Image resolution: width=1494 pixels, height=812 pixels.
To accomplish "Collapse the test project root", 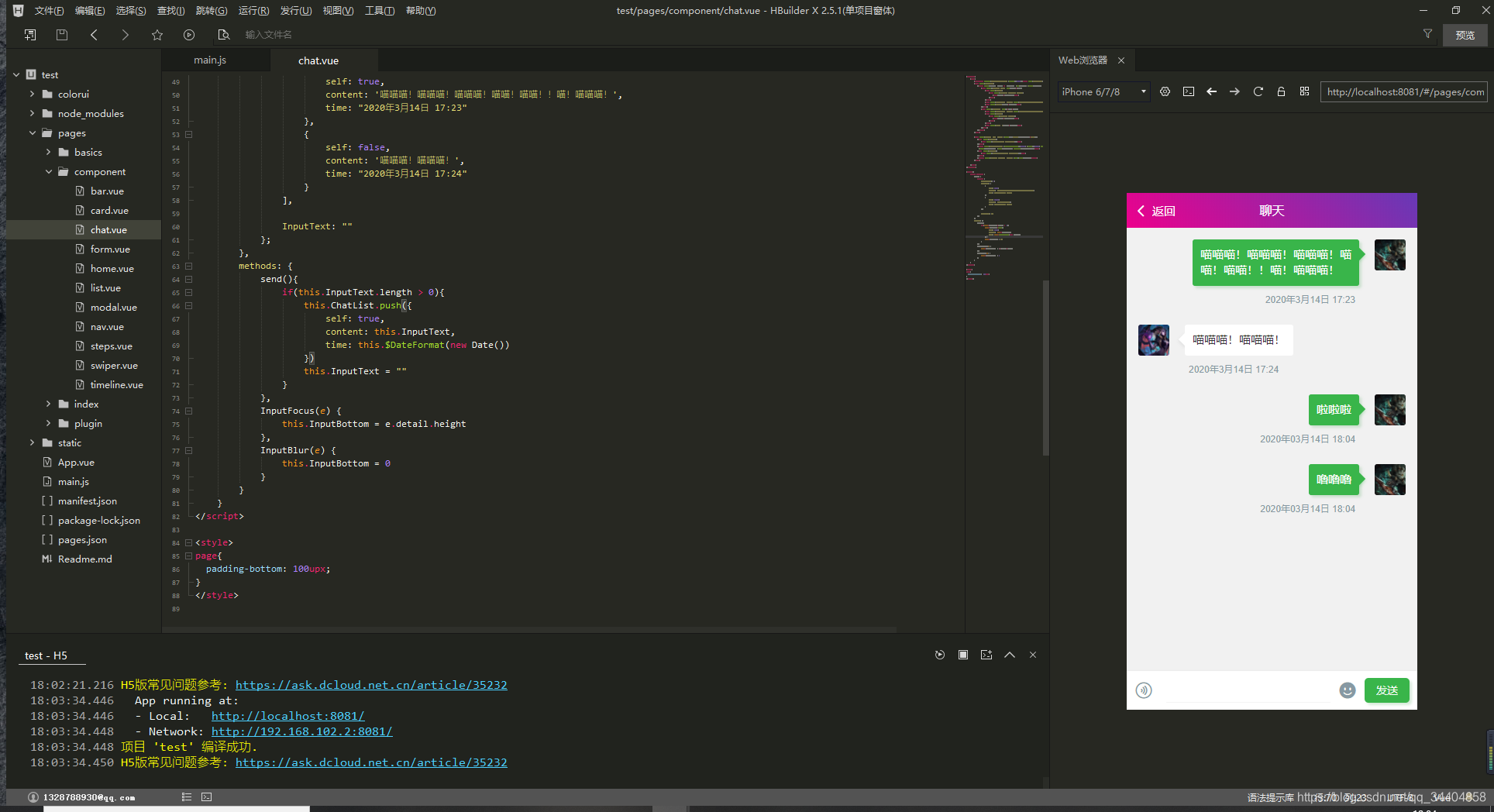I will 16,75.
